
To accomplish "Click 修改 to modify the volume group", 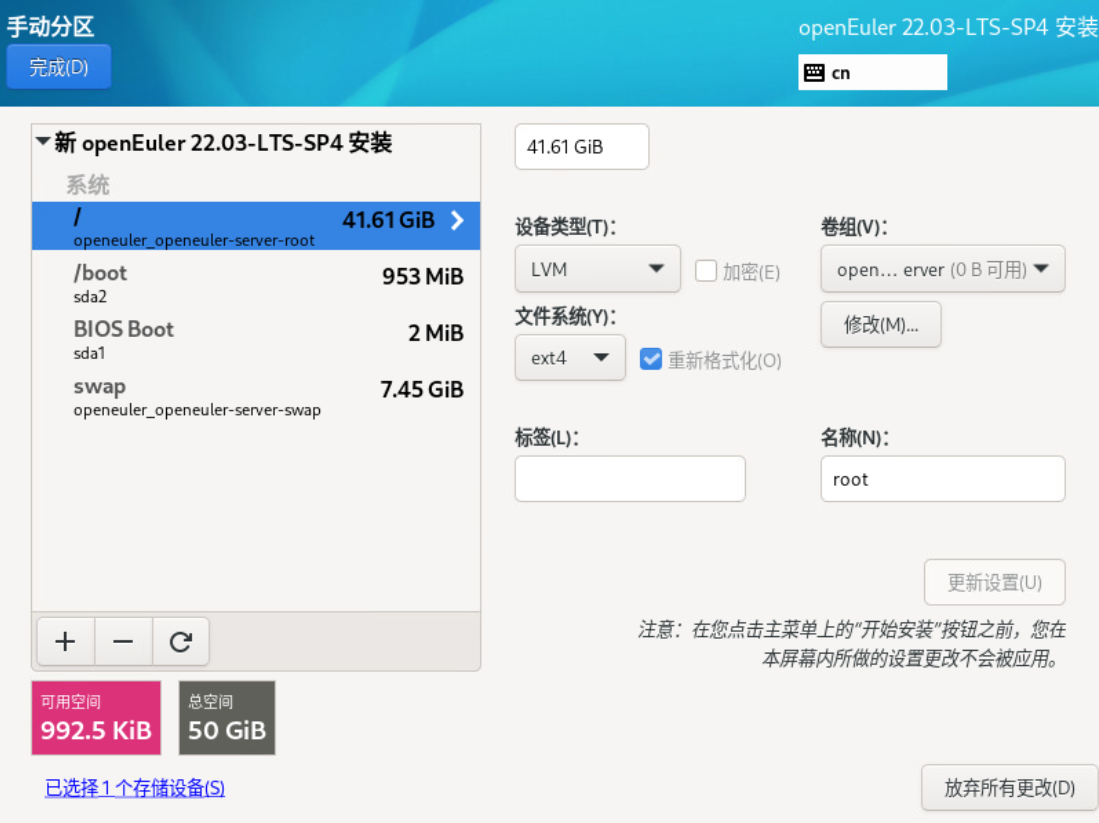I will pyautogui.click(x=880, y=324).
